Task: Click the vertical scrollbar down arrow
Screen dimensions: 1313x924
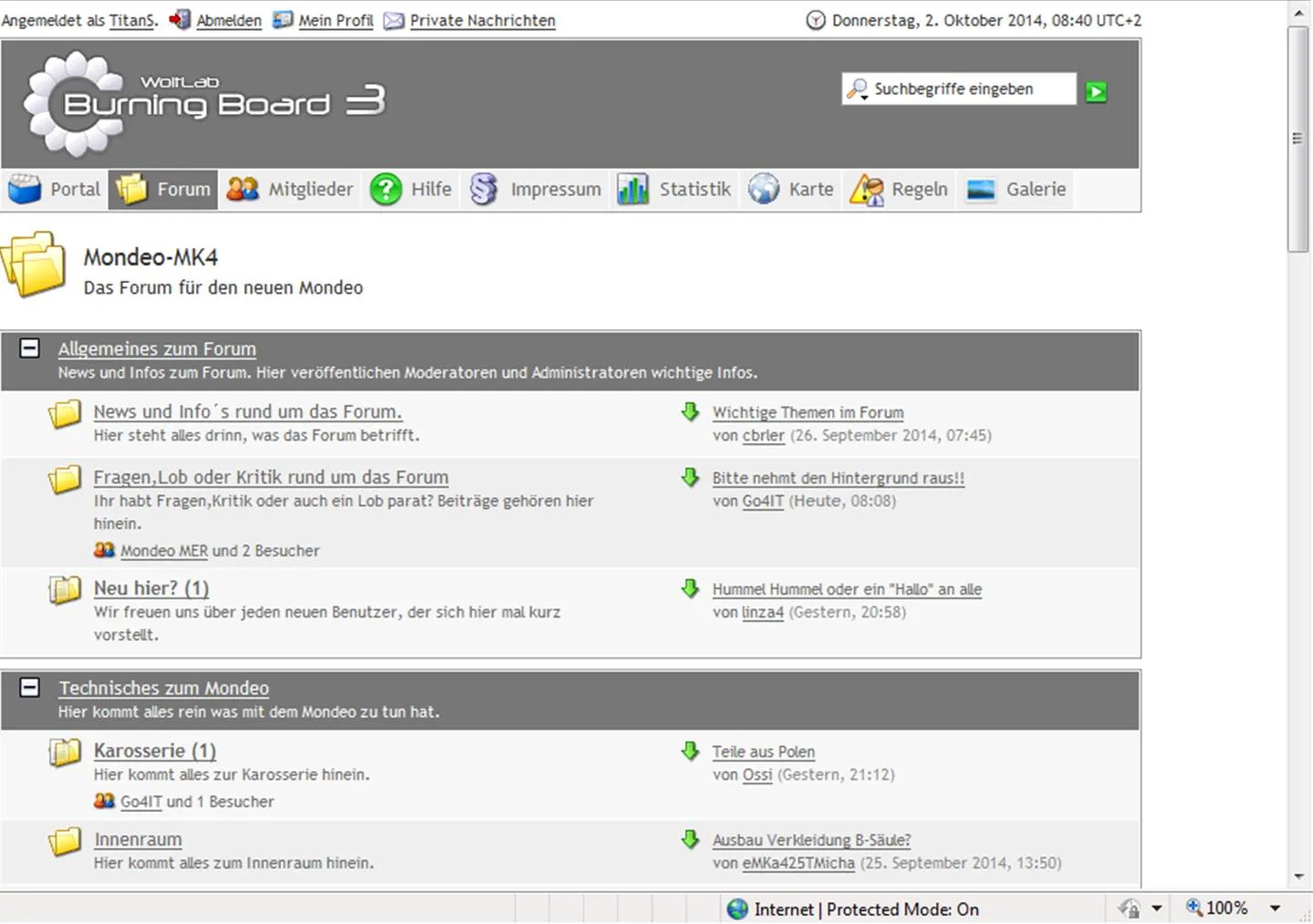Action: (x=1298, y=877)
